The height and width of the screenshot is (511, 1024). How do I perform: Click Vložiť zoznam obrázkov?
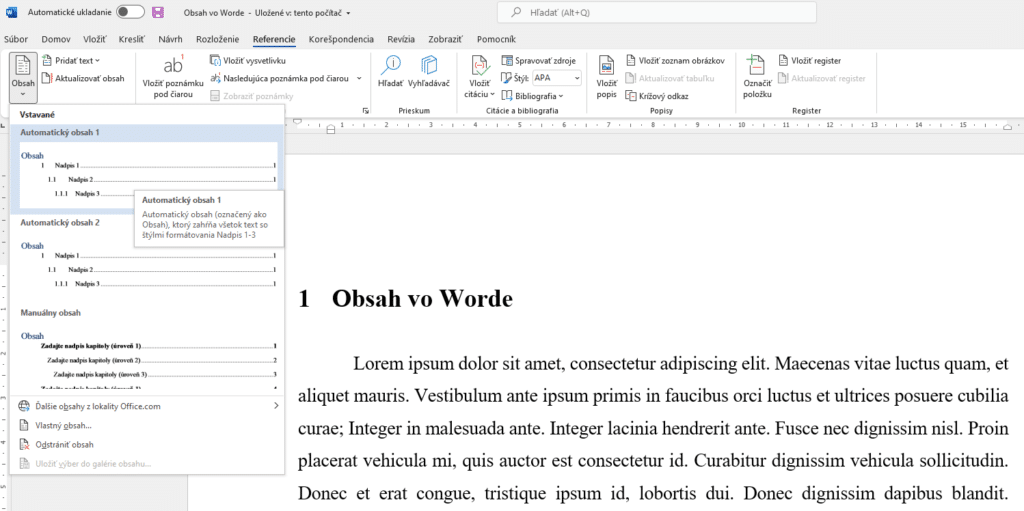[675, 61]
